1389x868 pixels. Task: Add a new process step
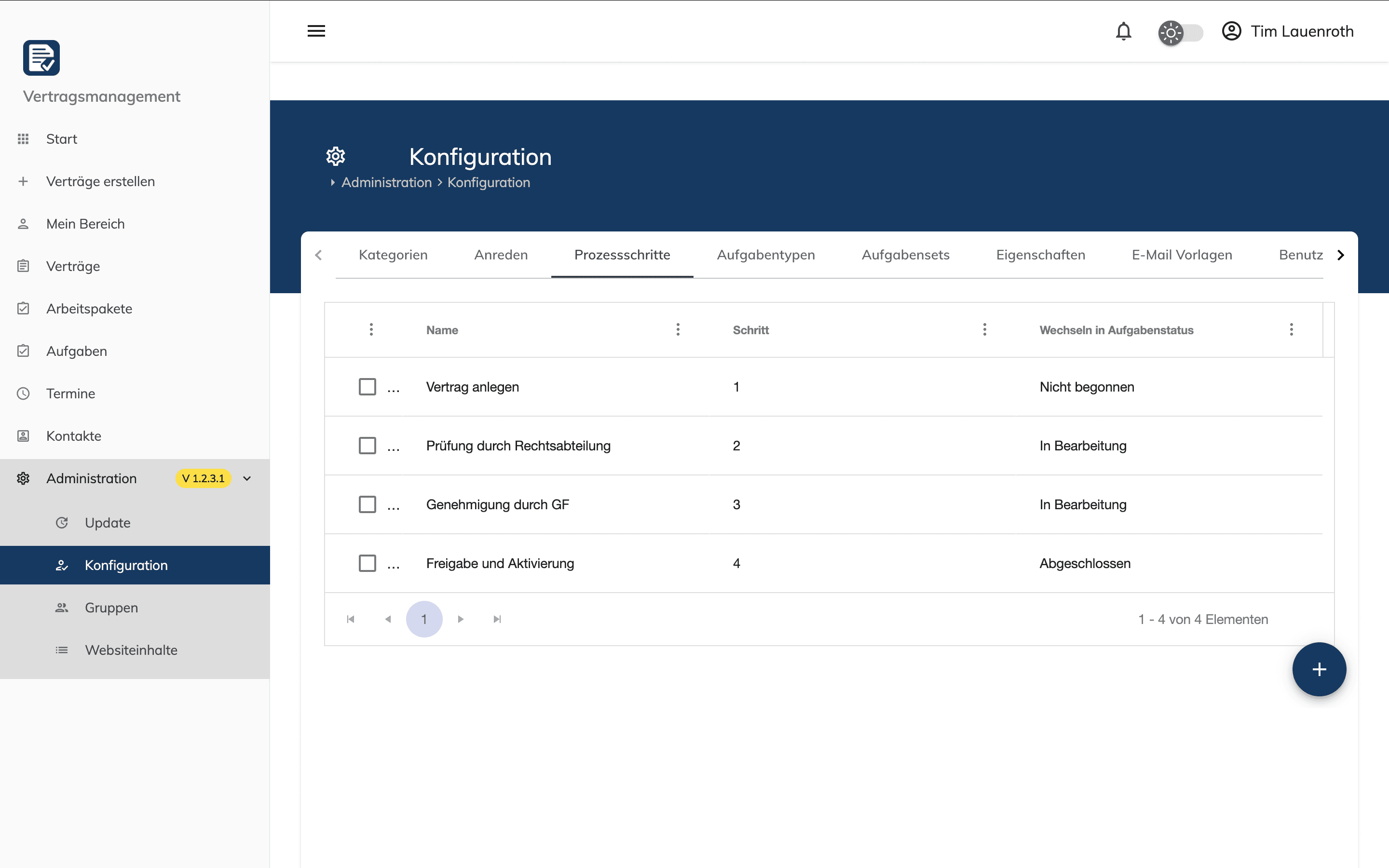click(1319, 669)
